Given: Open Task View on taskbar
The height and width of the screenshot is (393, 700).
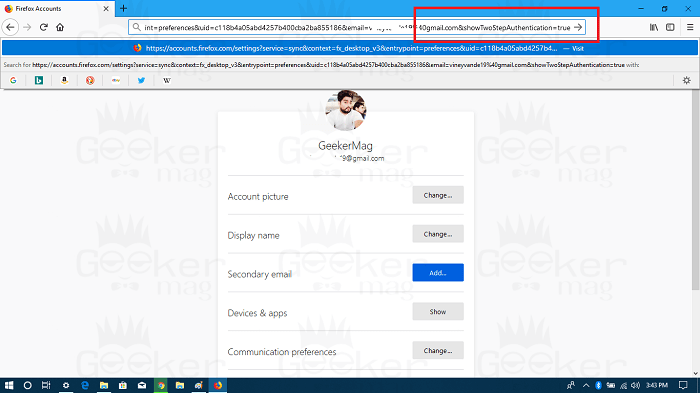Looking at the screenshot, I should [x=46, y=385].
